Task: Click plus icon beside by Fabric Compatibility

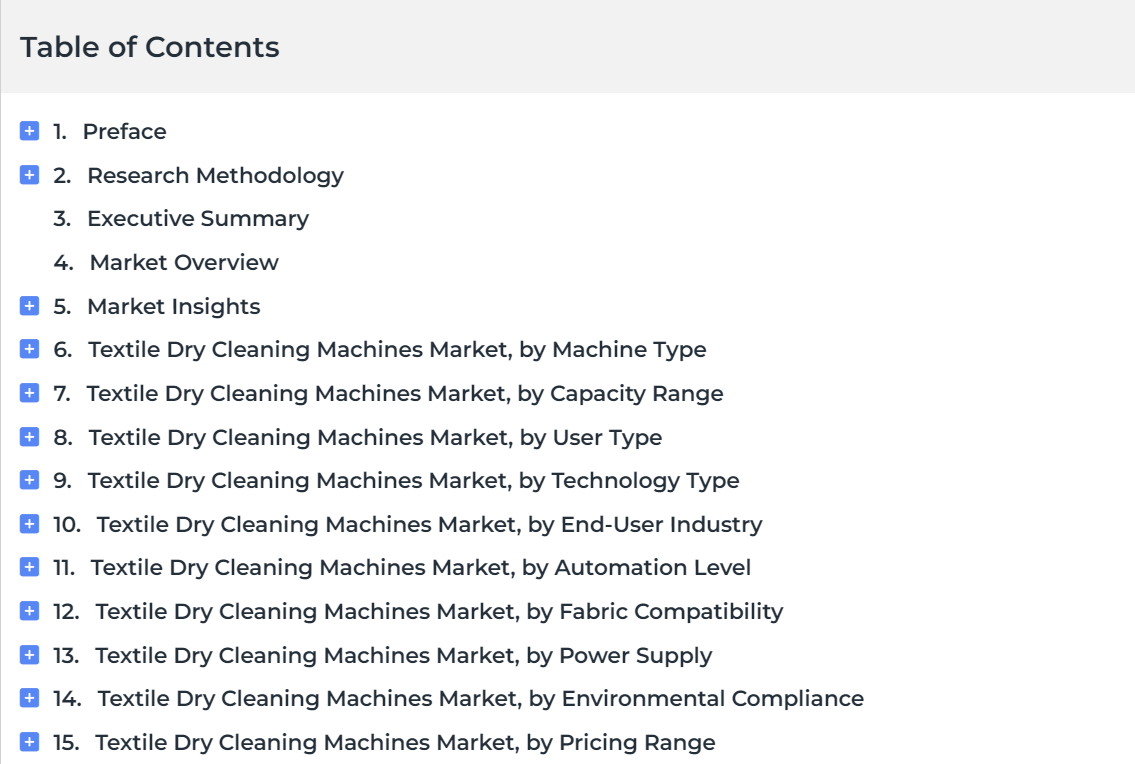Action: pos(29,611)
